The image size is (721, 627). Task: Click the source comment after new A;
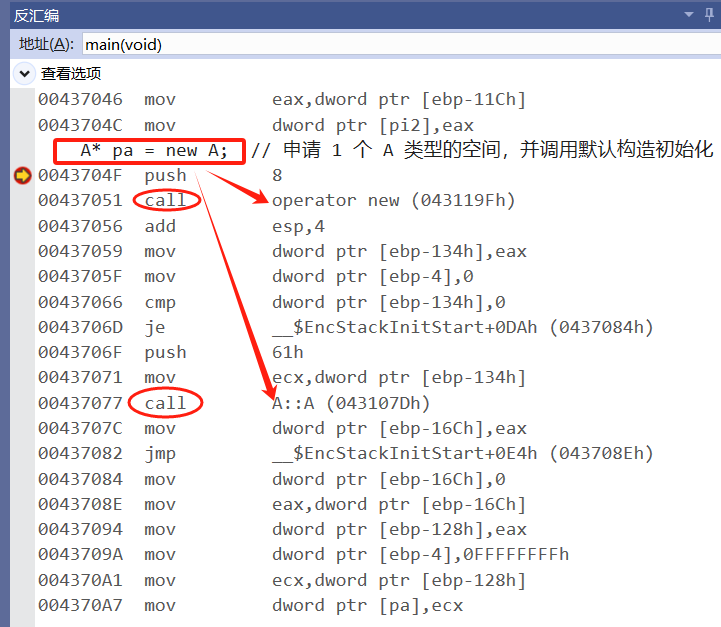pyautogui.click(x=482, y=150)
